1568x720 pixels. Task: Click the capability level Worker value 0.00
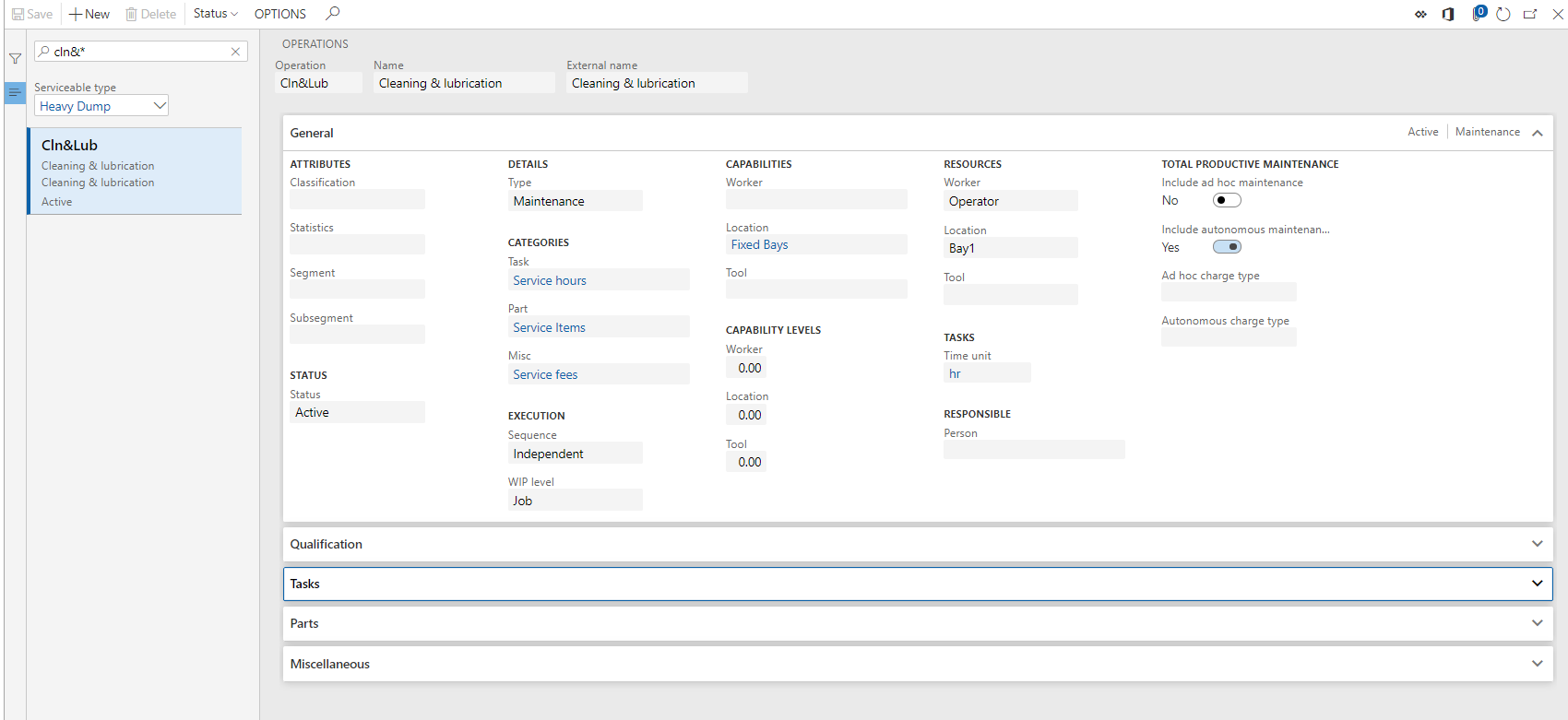coord(746,368)
